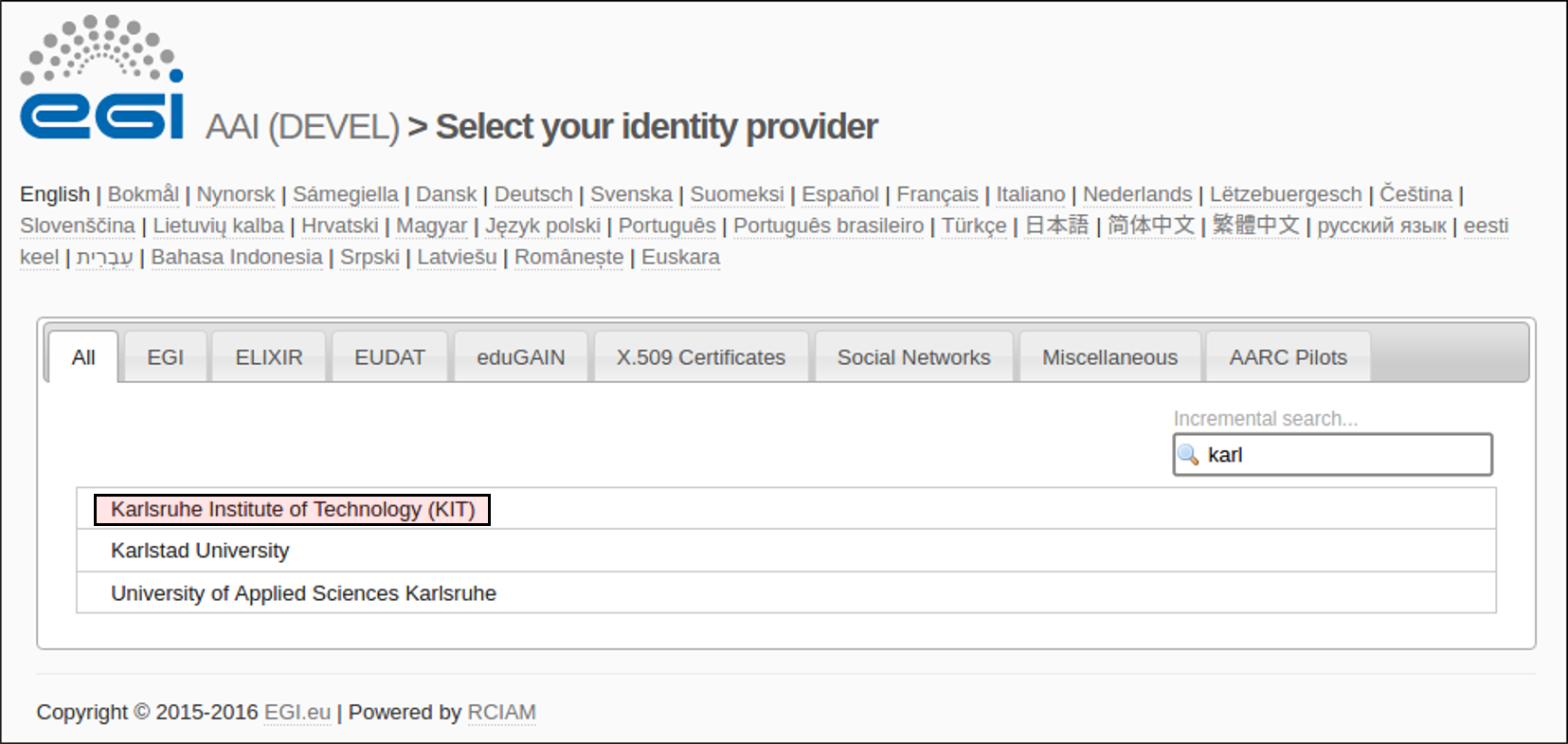This screenshot has width=1568, height=744.
Task: Click the incremental search field
Action: tap(1333, 455)
